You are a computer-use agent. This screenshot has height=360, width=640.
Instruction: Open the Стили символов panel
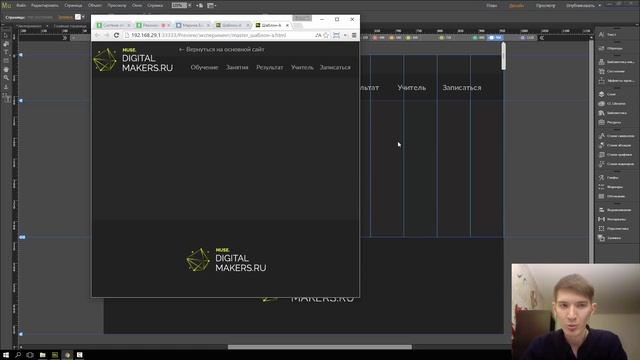point(616,136)
